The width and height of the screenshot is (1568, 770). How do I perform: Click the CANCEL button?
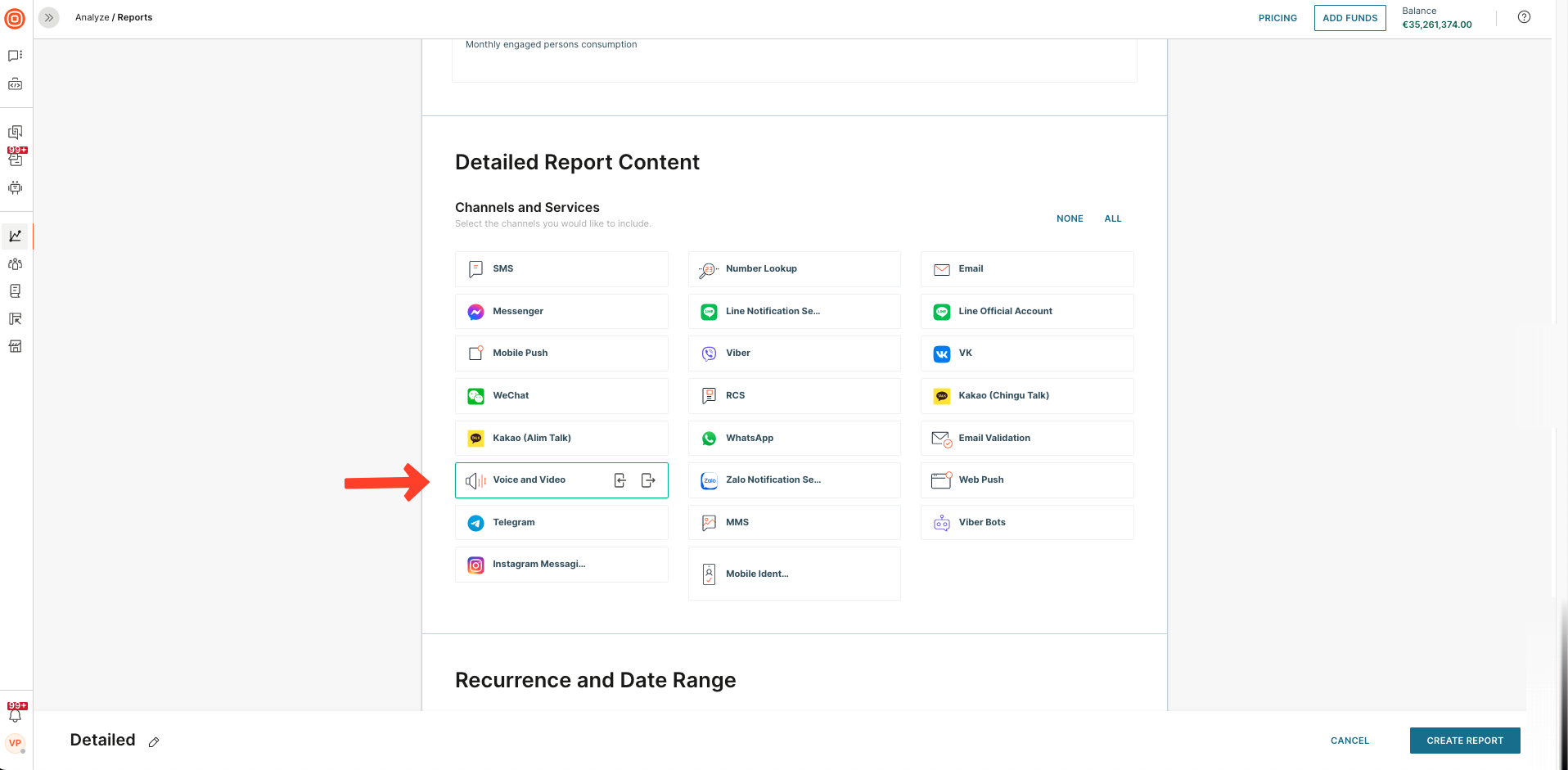tap(1349, 741)
